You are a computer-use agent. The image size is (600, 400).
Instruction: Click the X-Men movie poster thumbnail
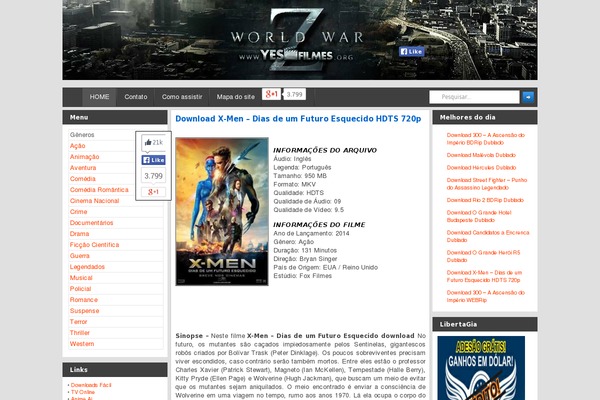tap(222, 212)
